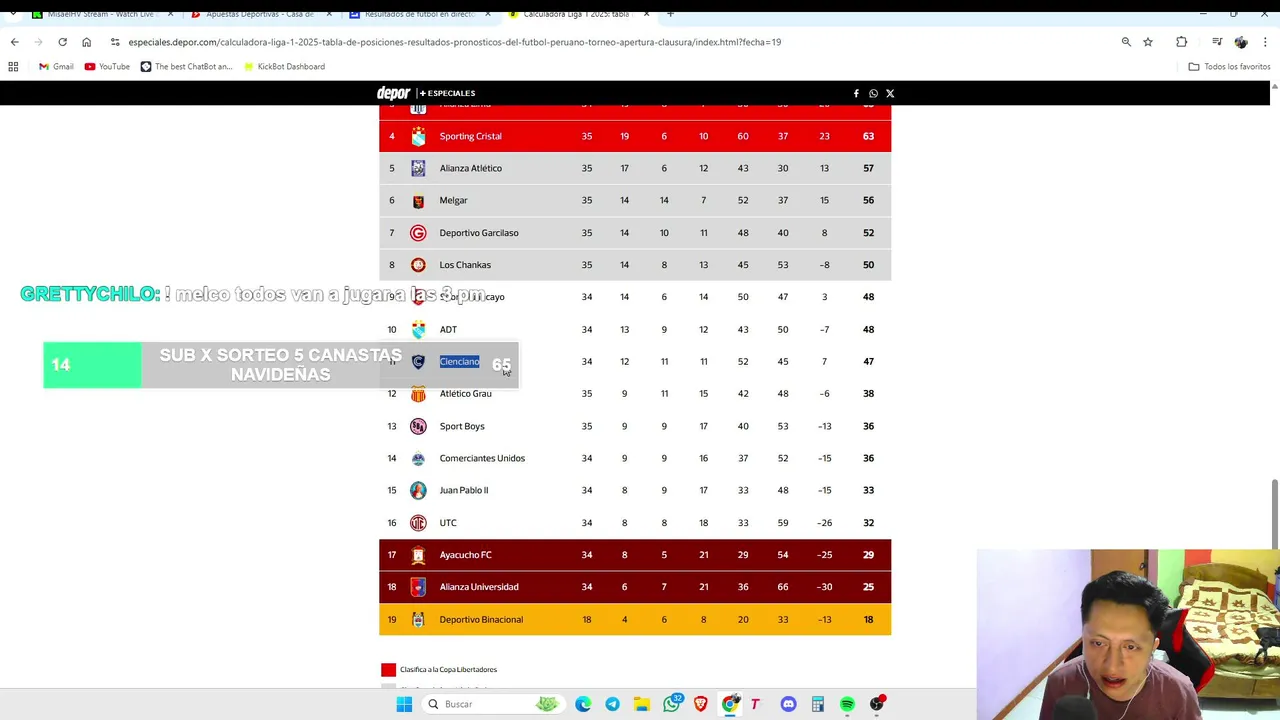Screen dimensions: 1280x720
Task: Click the Deportivo Binacional team name
Action: click(481, 619)
